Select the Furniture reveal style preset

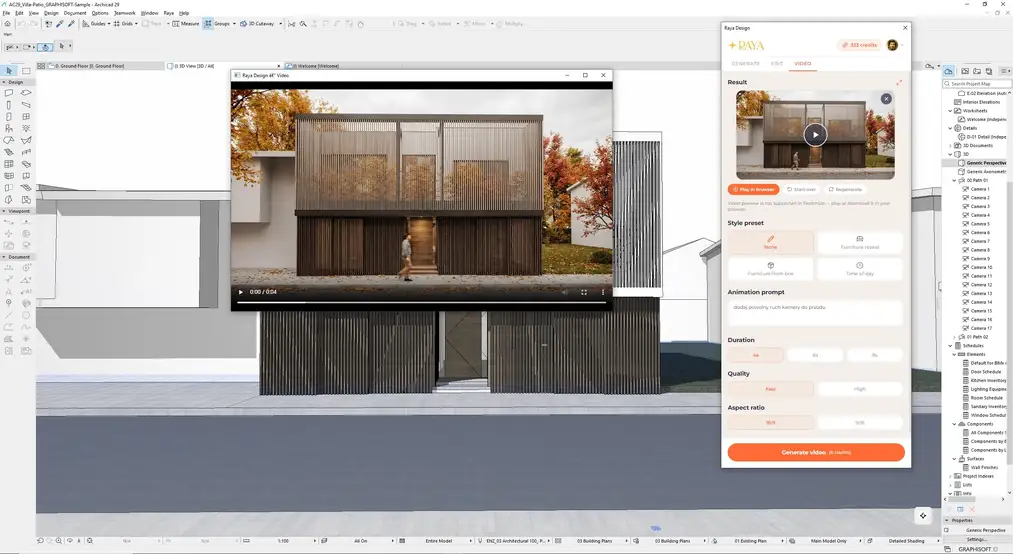coord(859,242)
